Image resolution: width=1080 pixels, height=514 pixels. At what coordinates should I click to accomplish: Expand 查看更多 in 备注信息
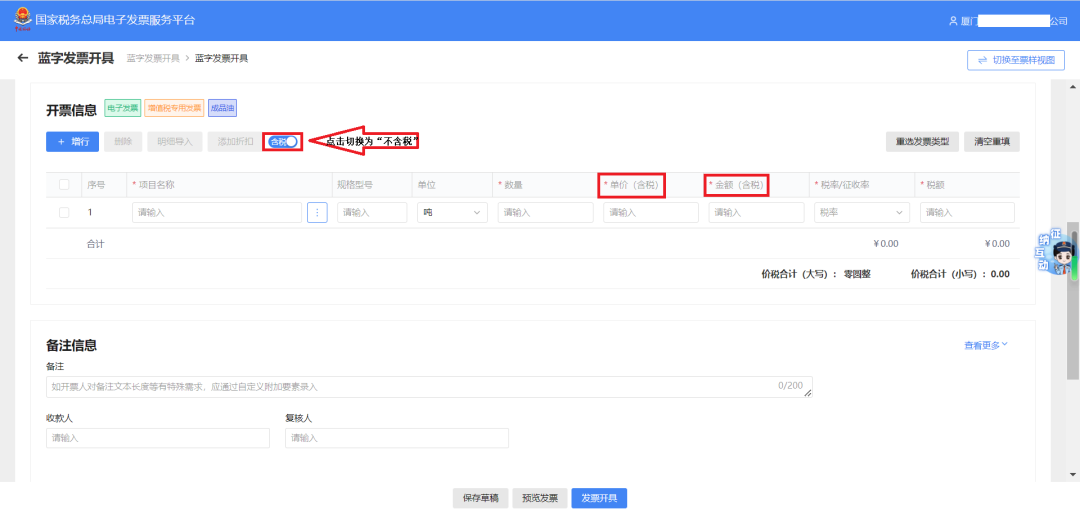986,345
